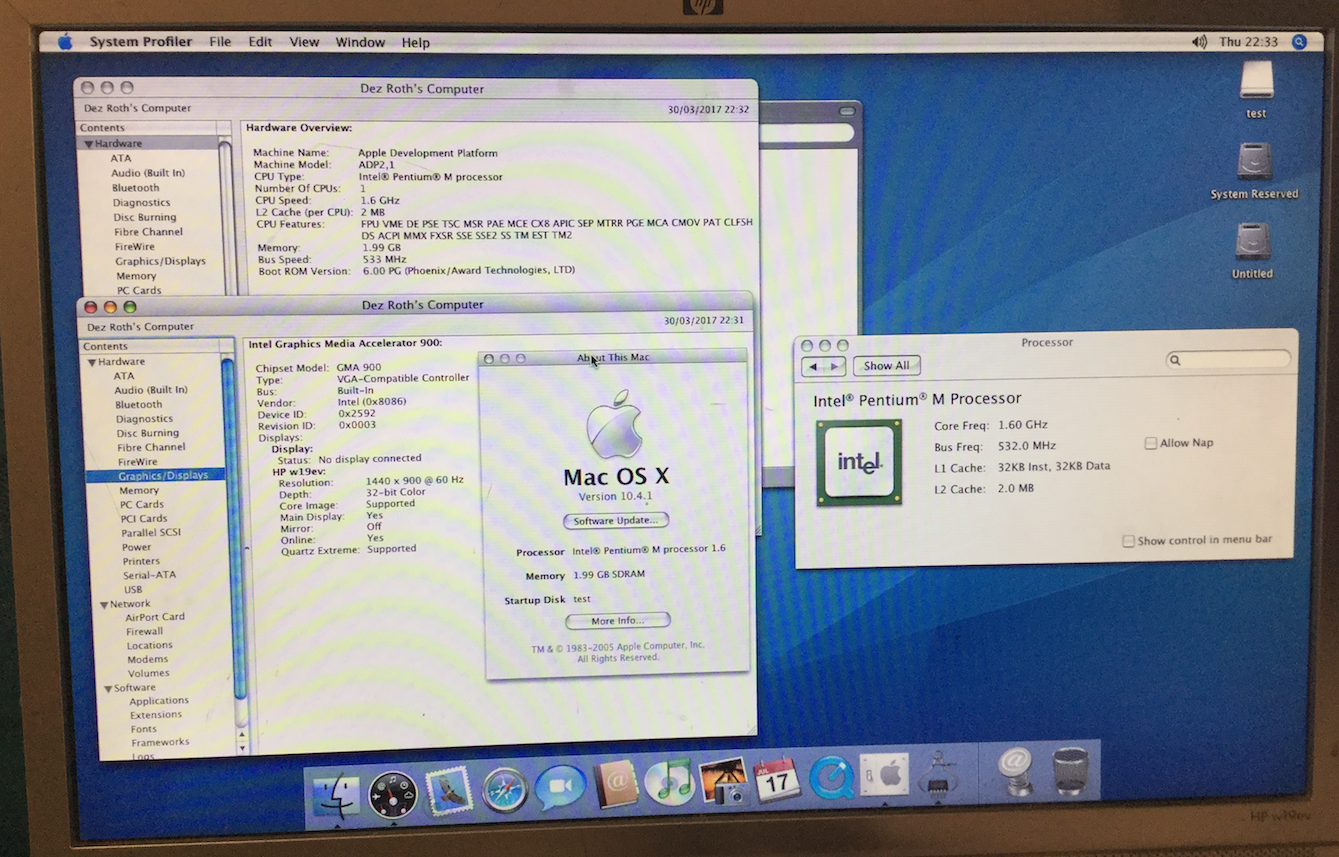Click the sidebar scroll down arrow
This screenshot has width=1339, height=857.
[241, 747]
